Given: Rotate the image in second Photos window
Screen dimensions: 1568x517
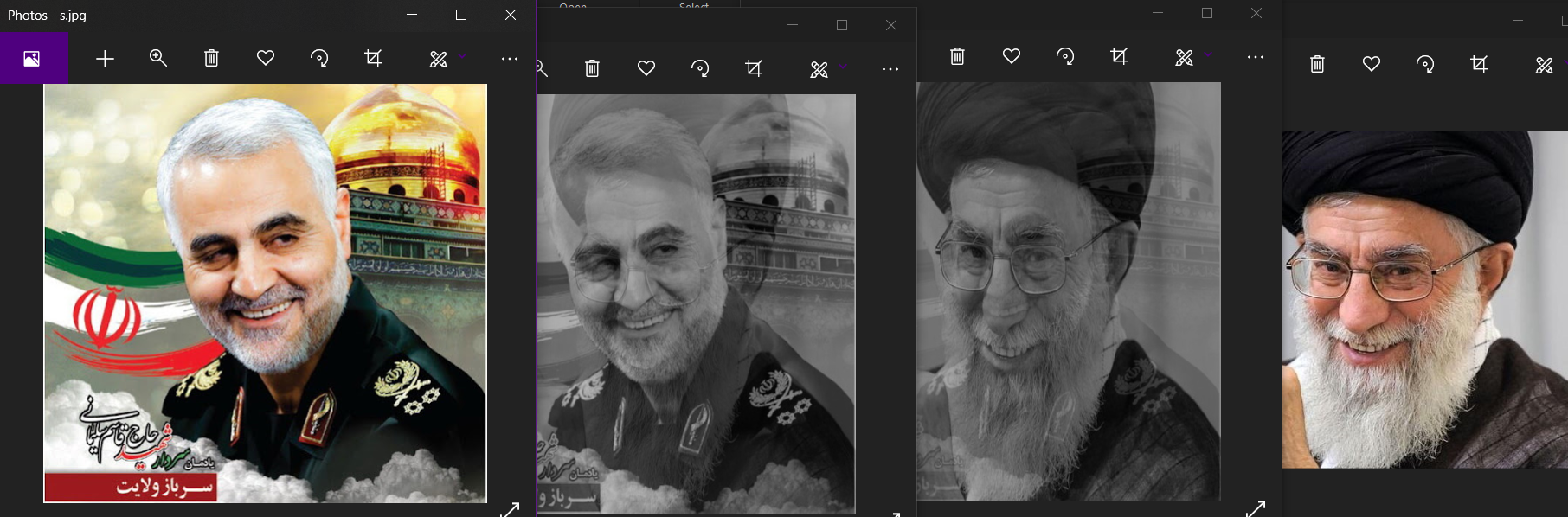Looking at the screenshot, I should click(x=700, y=68).
